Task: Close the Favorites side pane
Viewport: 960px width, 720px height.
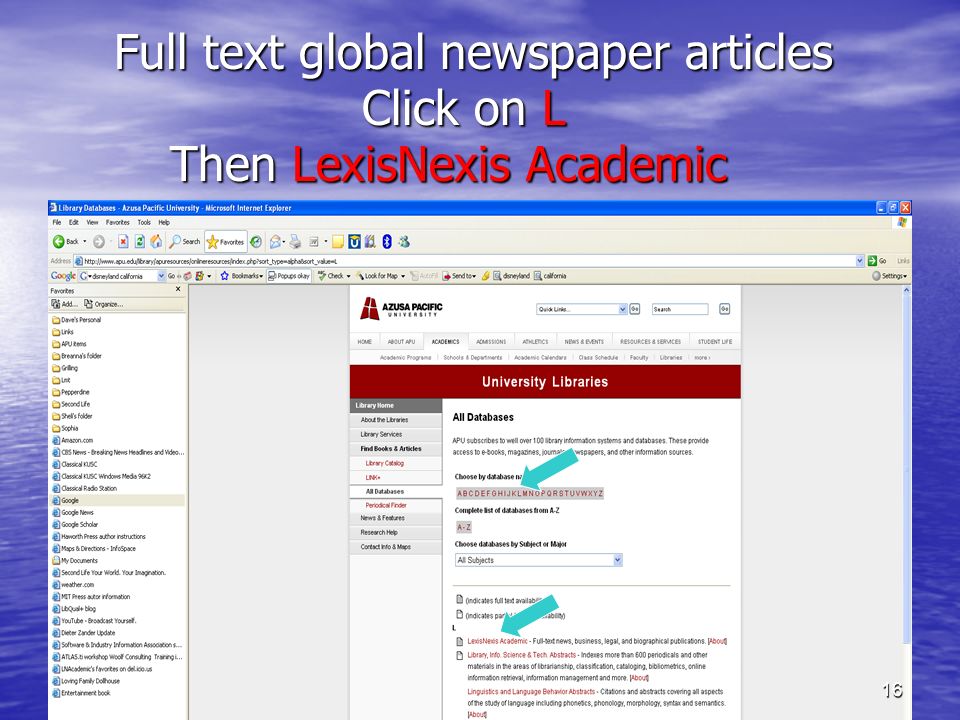Action: pyautogui.click(x=178, y=289)
